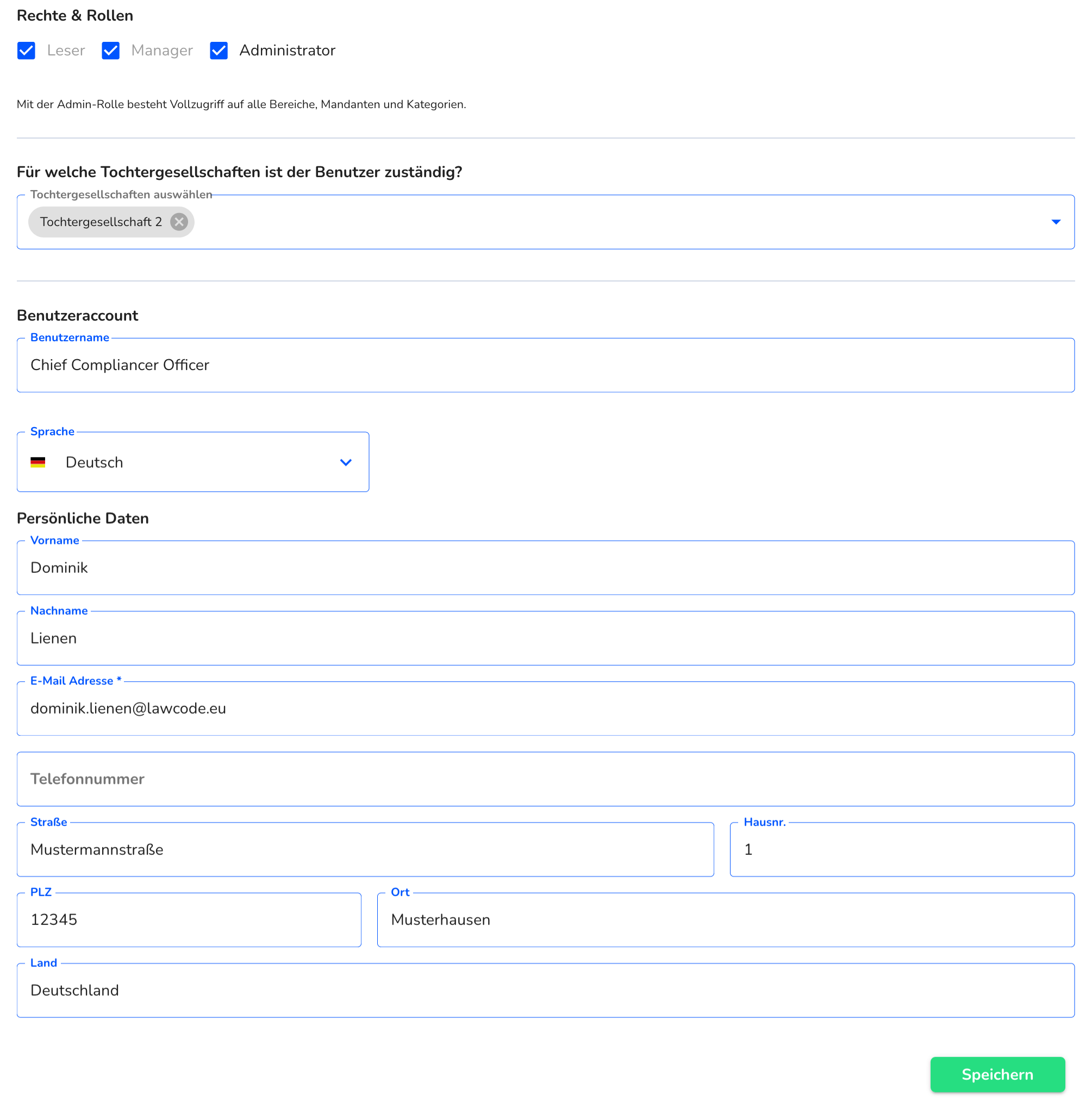Viewport: 1092px width, 1107px height.
Task: Focus the empty Telefonnummer field
Action: pos(546,779)
